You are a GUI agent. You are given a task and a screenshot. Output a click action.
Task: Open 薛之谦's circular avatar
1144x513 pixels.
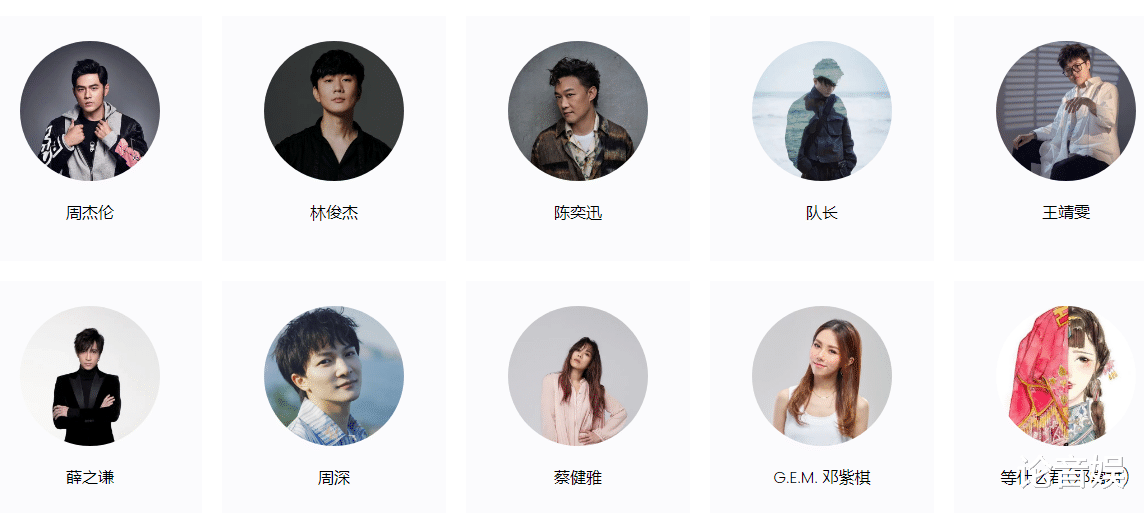(x=90, y=376)
